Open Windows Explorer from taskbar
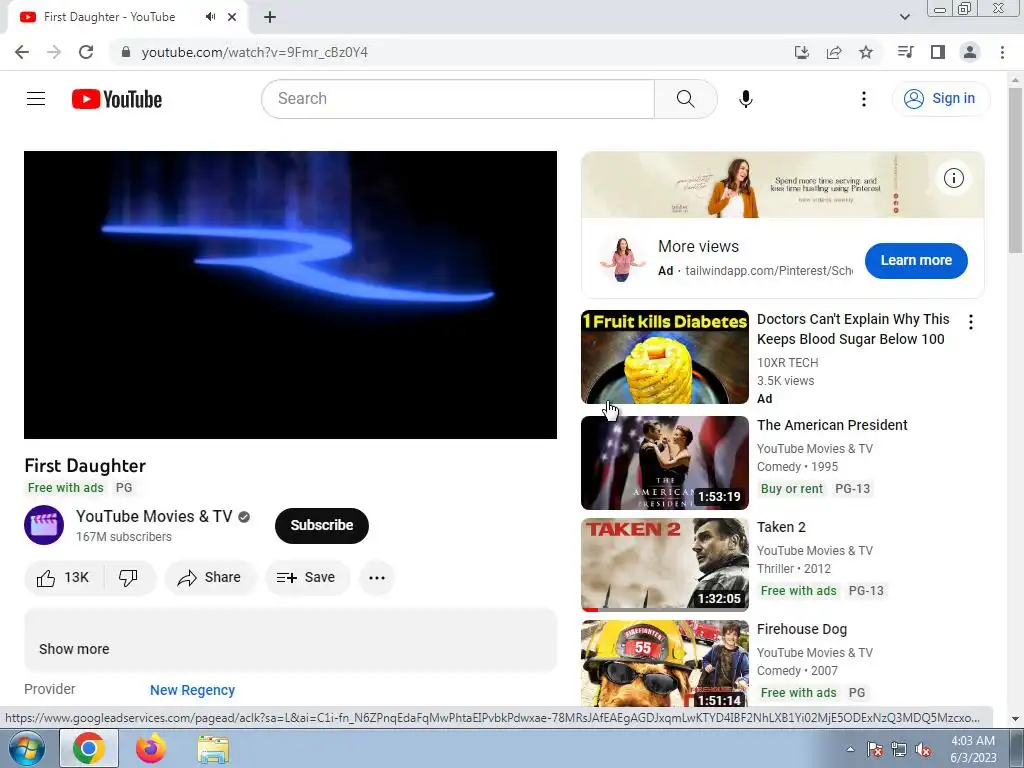 click(x=213, y=749)
